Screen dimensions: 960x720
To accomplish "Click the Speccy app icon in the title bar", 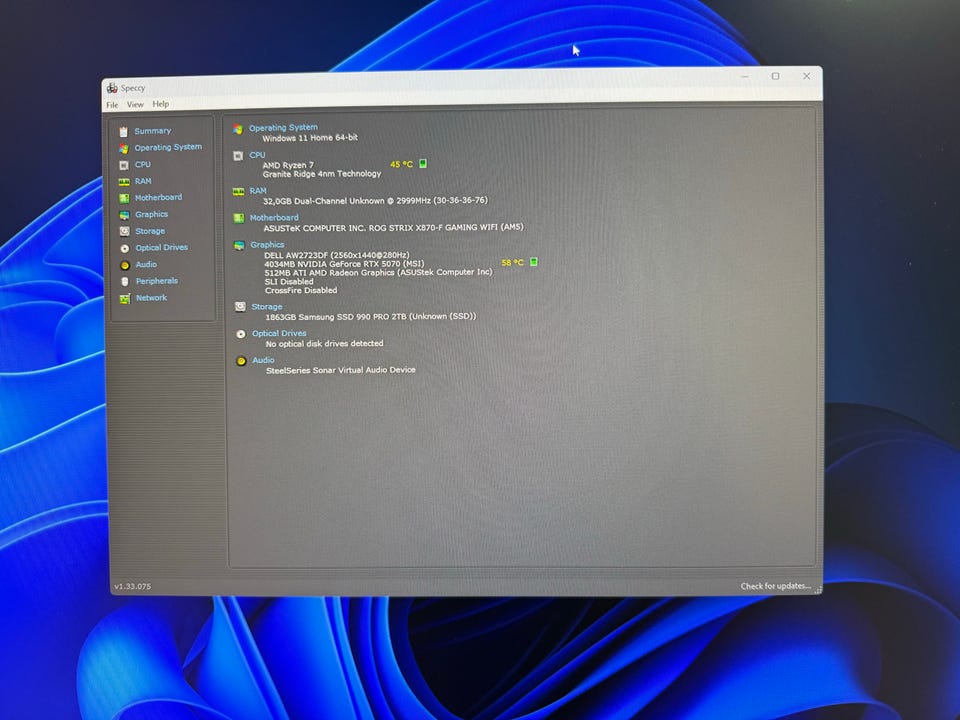I will click(x=111, y=88).
